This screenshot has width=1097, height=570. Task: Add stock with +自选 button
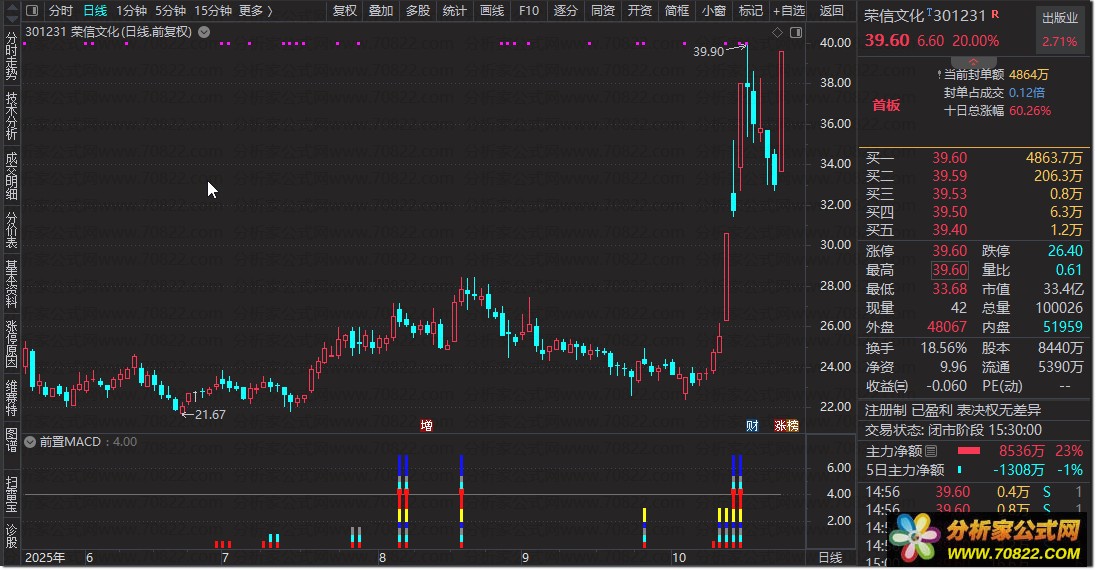(789, 10)
